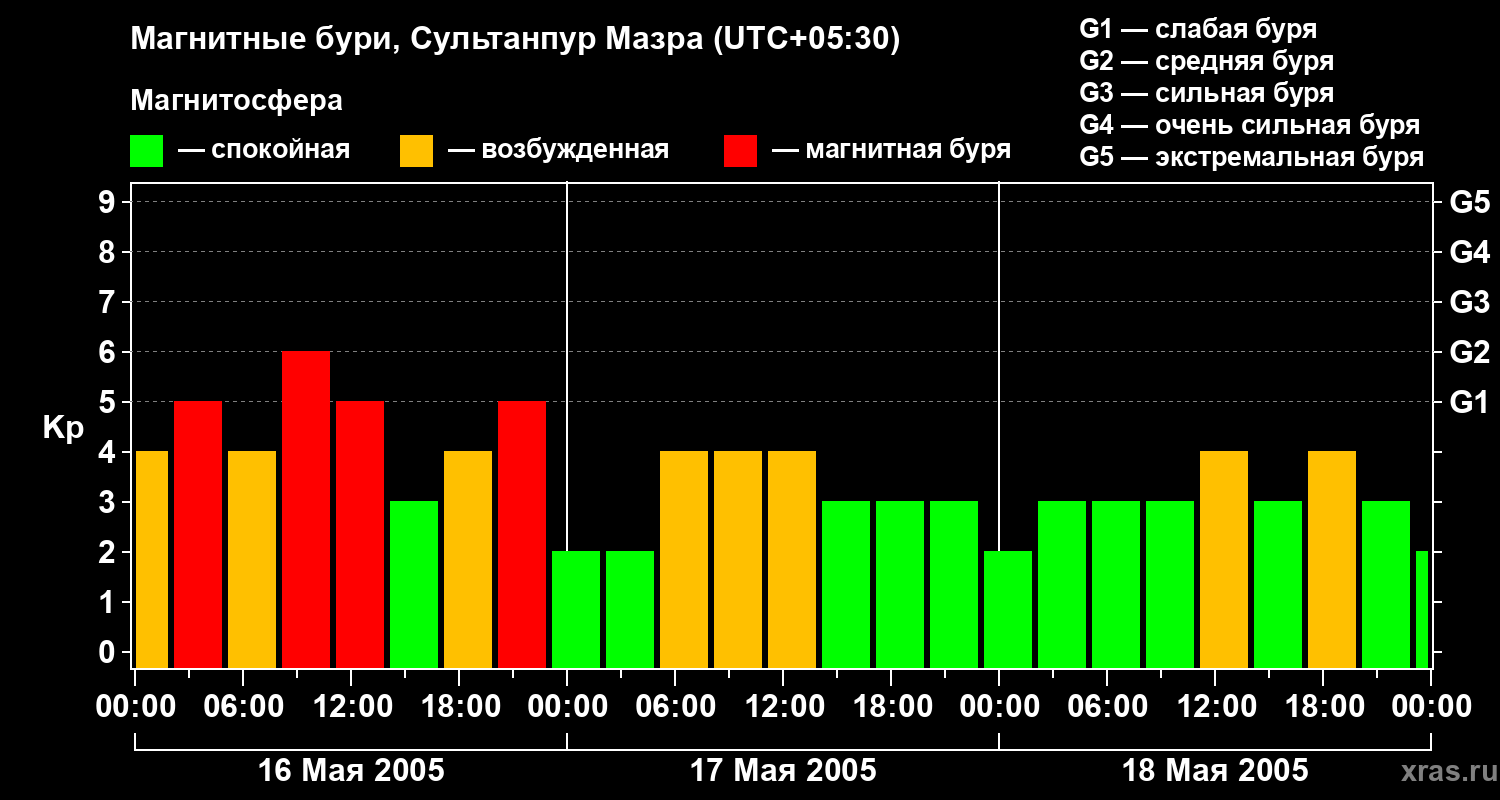Click the '16 Мая 2005' date label
The width and height of the screenshot is (1500, 800).
point(351,770)
